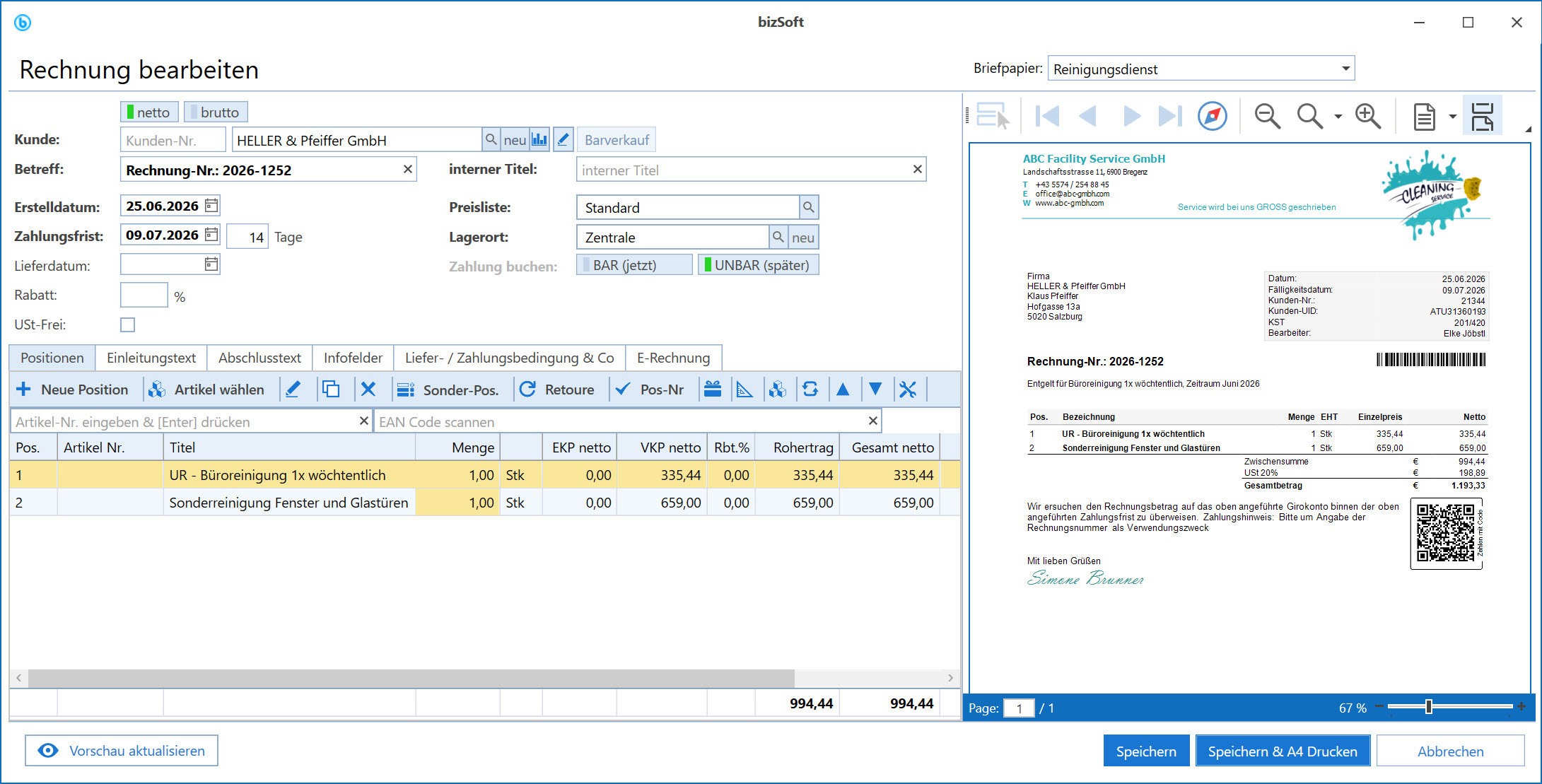Go to last page in preview
Screen dimensions: 1542x784
(x=1170, y=116)
